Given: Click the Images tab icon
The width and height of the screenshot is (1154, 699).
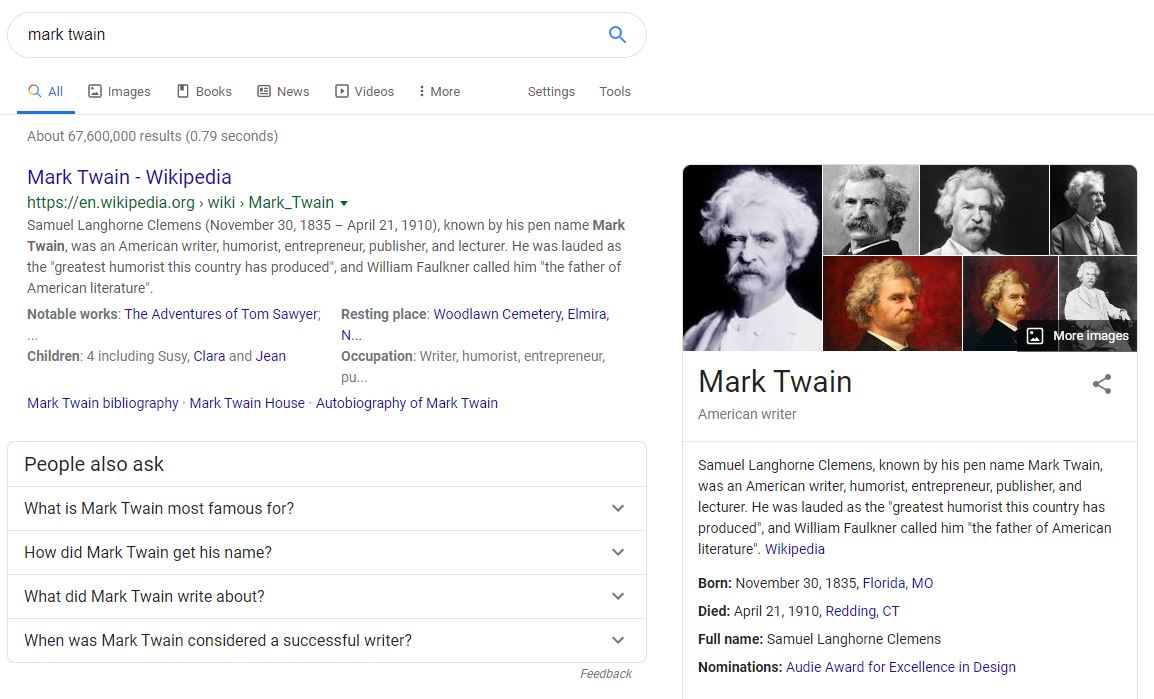Looking at the screenshot, I should click(x=95, y=91).
